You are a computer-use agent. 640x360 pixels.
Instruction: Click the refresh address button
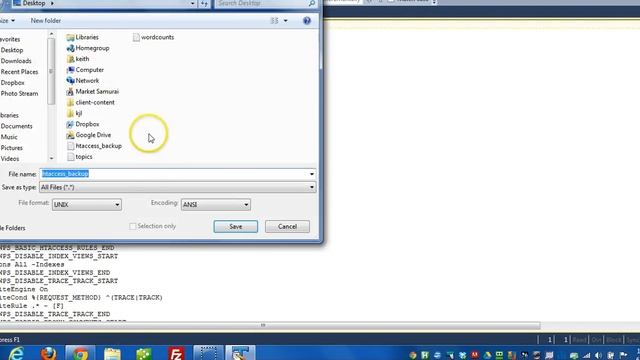[x=204, y=3]
